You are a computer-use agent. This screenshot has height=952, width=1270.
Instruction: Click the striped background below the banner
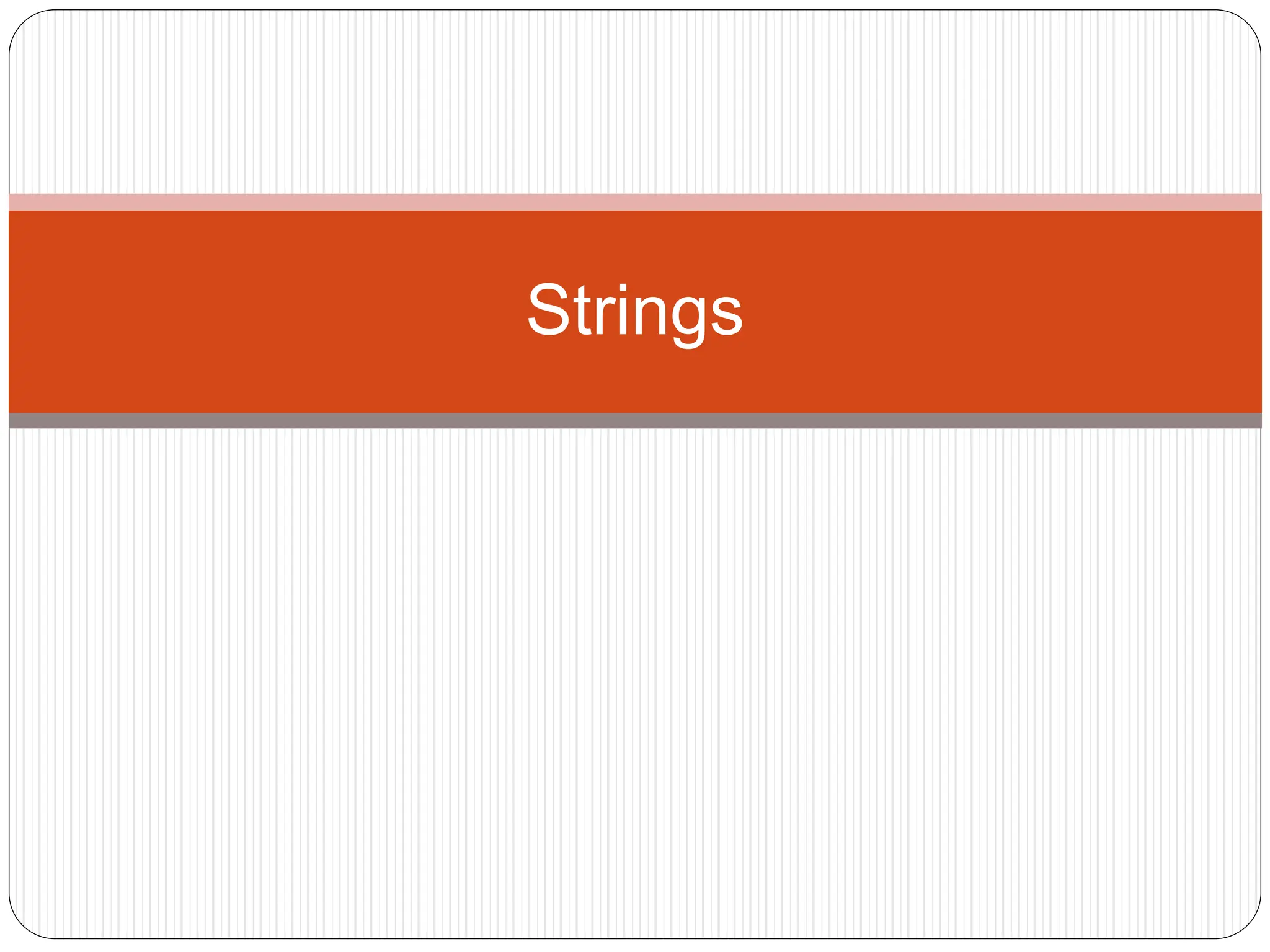(635, 682)
